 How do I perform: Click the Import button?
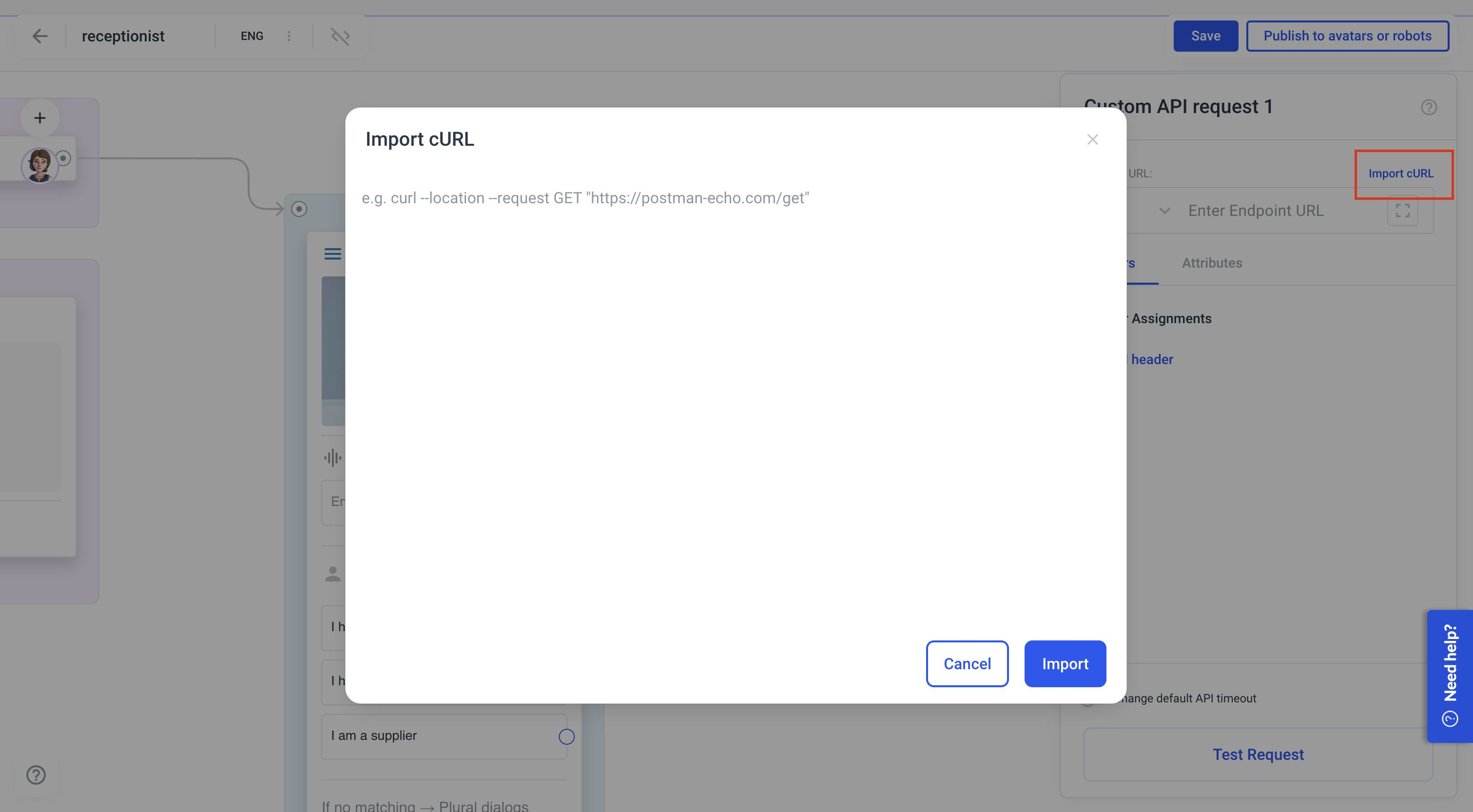click(x=1065, y=663)
